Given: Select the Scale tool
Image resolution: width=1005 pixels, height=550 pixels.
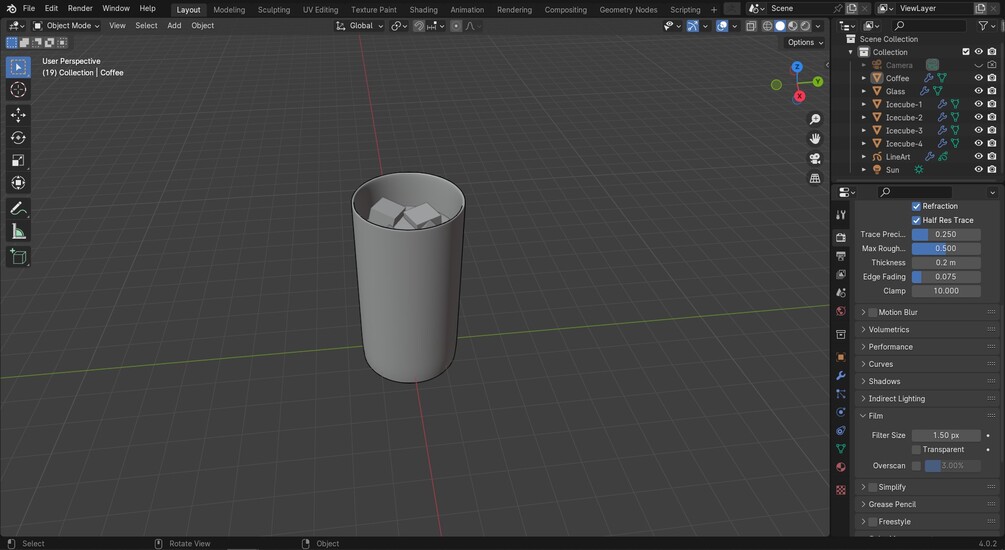Looking at the screenshot, I should pos(18,160).
